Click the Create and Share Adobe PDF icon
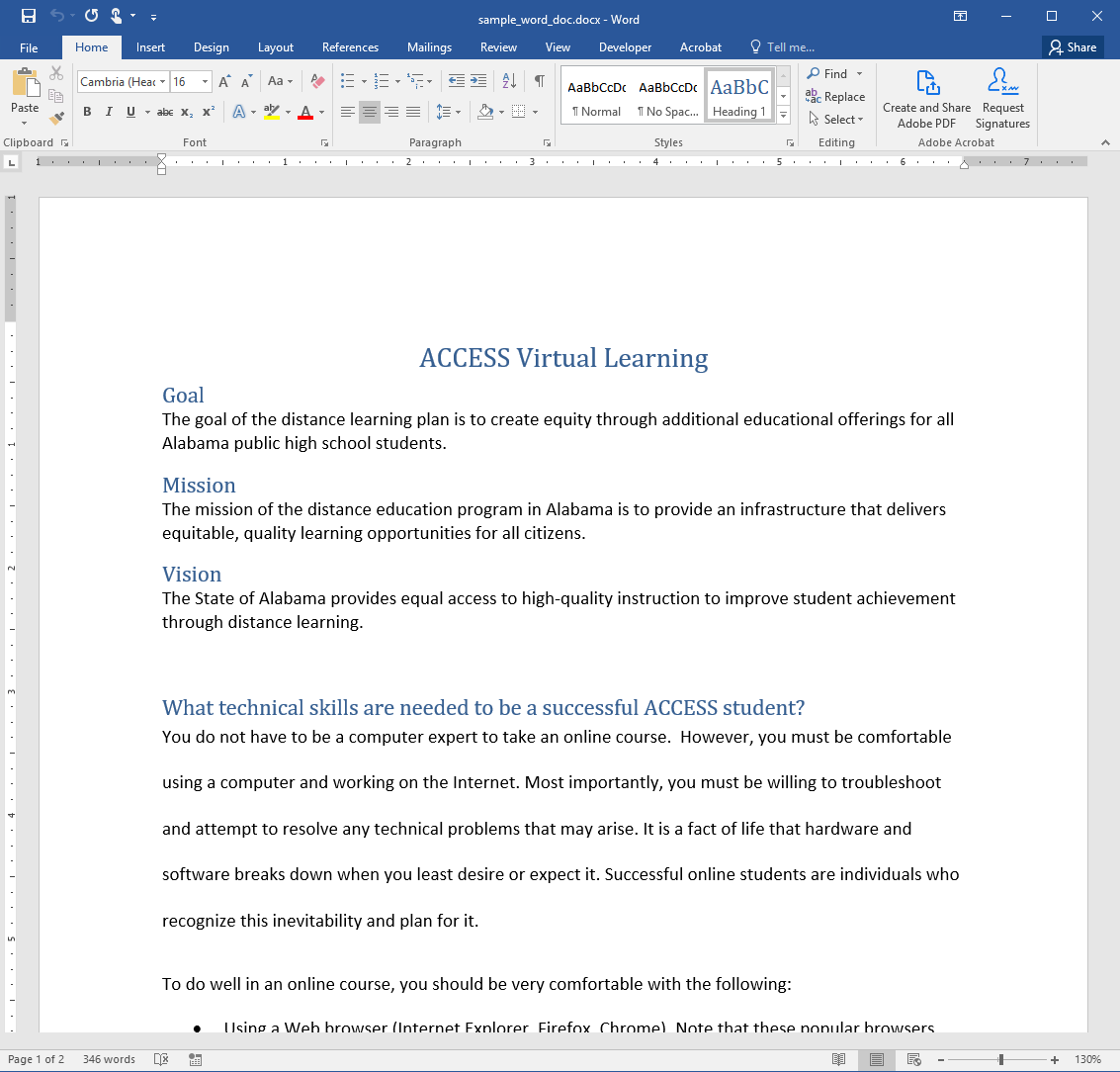This screenshot has height=1072, width=1120. point(926,83)
